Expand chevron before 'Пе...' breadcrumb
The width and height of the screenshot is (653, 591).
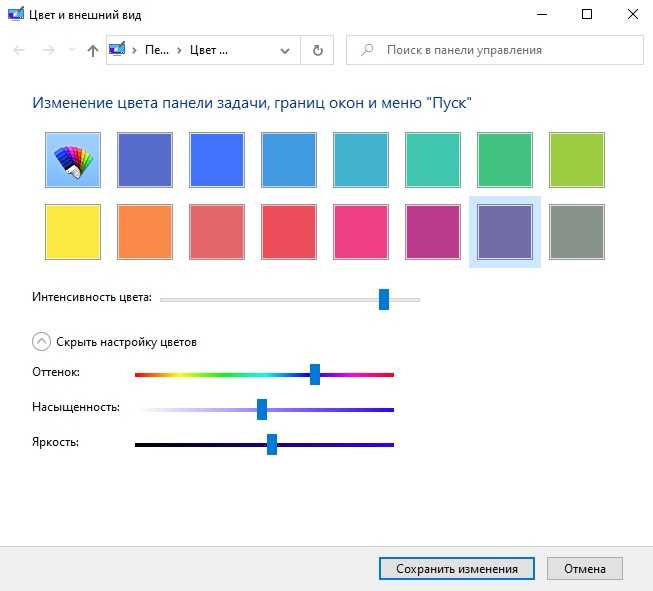click(134, 50)
